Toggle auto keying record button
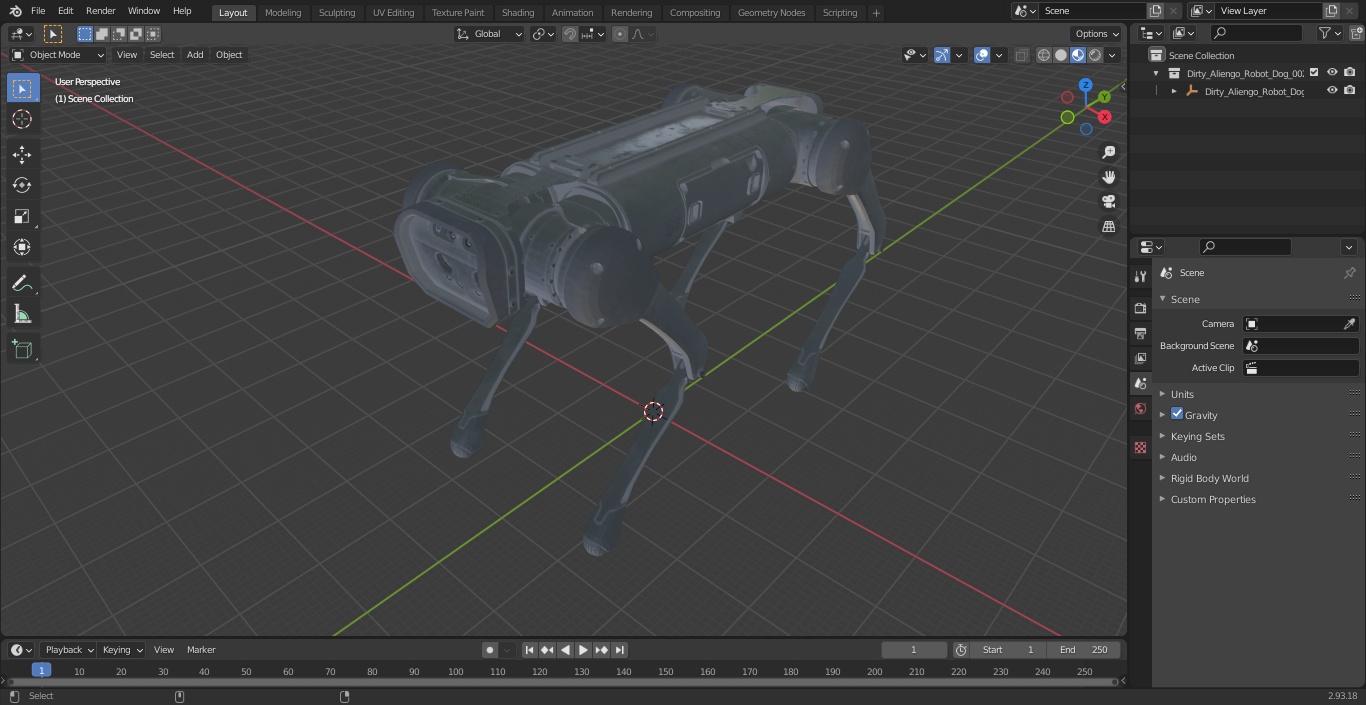This screenshot has height=705, width=1366. (490, 650)
